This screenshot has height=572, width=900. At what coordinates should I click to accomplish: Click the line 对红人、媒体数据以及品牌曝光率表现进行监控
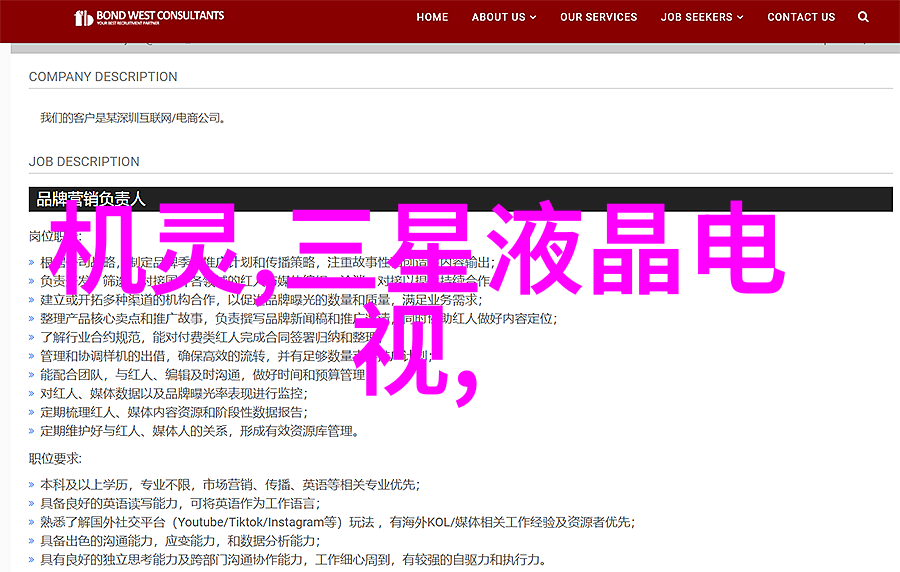coord(173,393)
